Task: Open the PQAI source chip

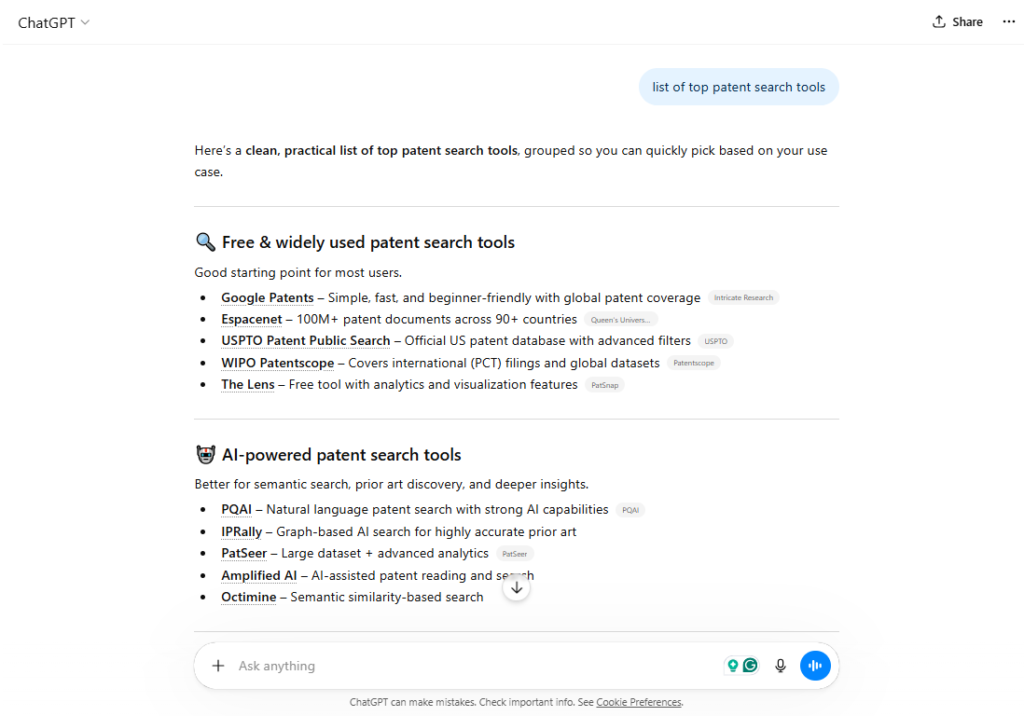Action: pyautogui.click(x=630, y=510)
